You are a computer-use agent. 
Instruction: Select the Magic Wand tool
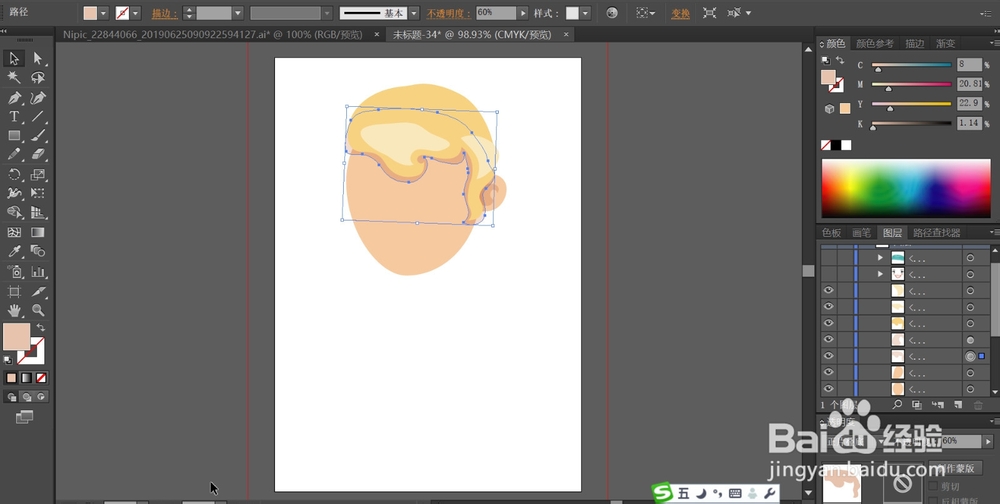click(14, 78)
